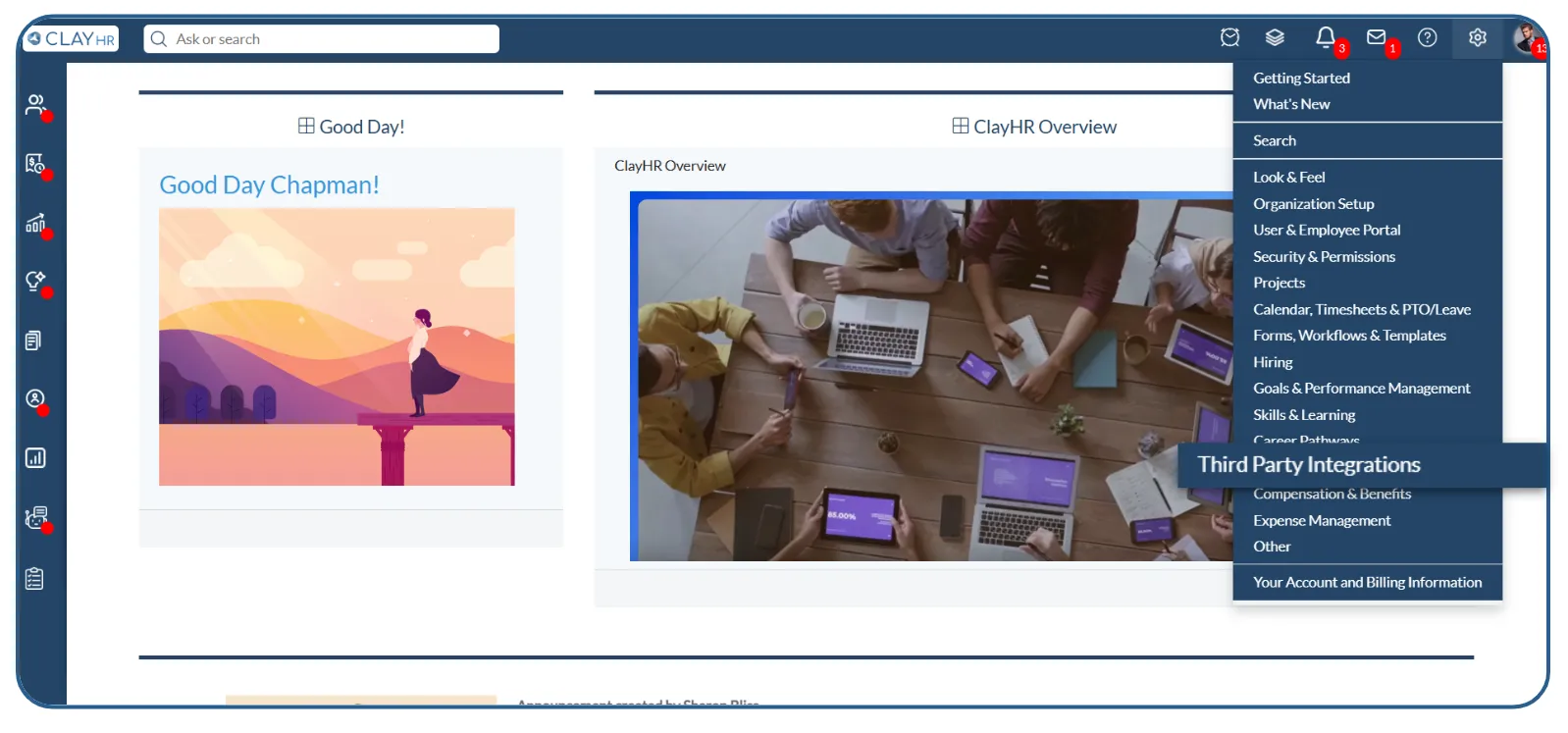This screenshot has width=1568, height=733.
Task: Open the bar chart reports icon in sidebar
Action: click(35, 458)
